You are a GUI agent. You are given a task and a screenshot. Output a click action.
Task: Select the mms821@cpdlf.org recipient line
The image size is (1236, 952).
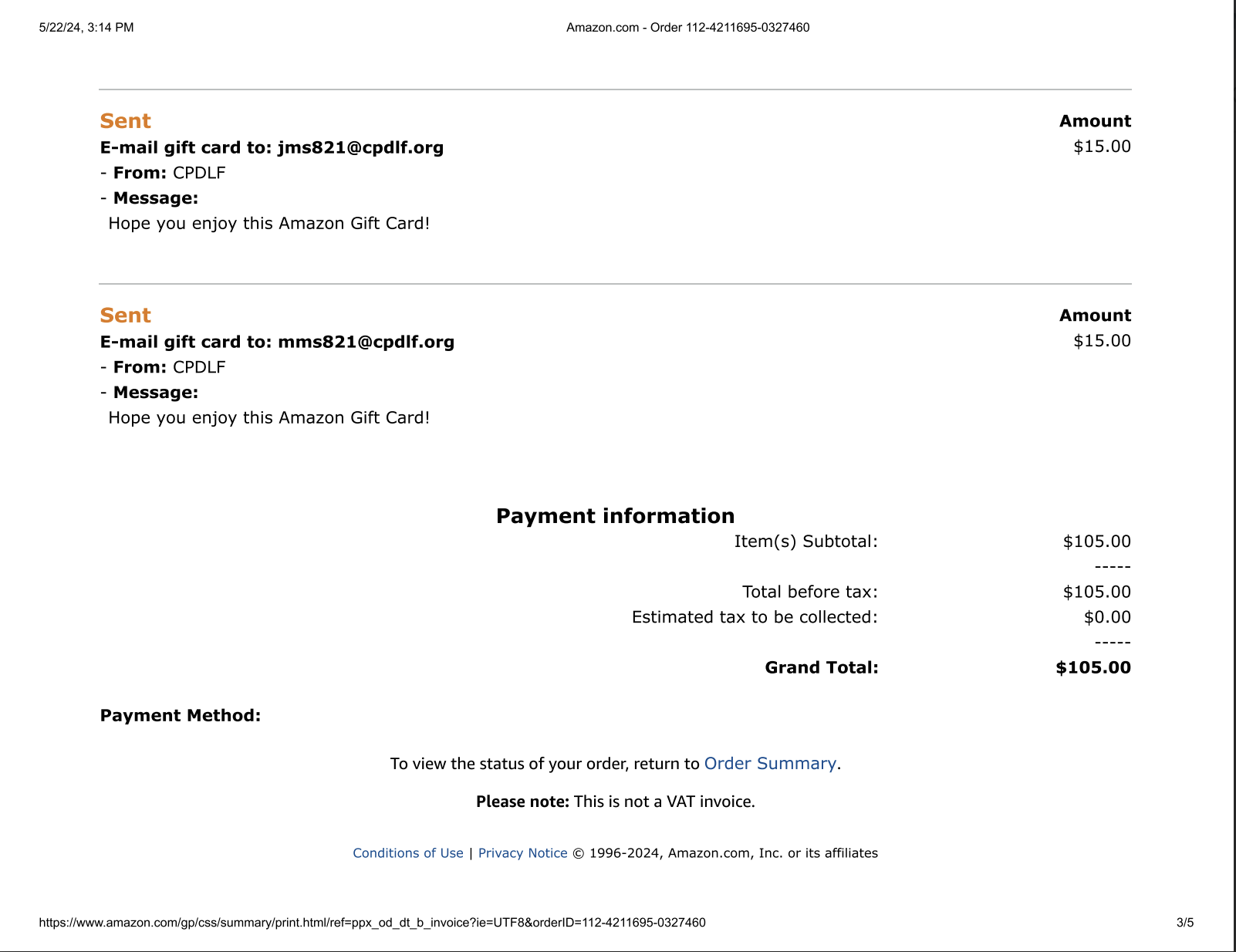[277, 342]
